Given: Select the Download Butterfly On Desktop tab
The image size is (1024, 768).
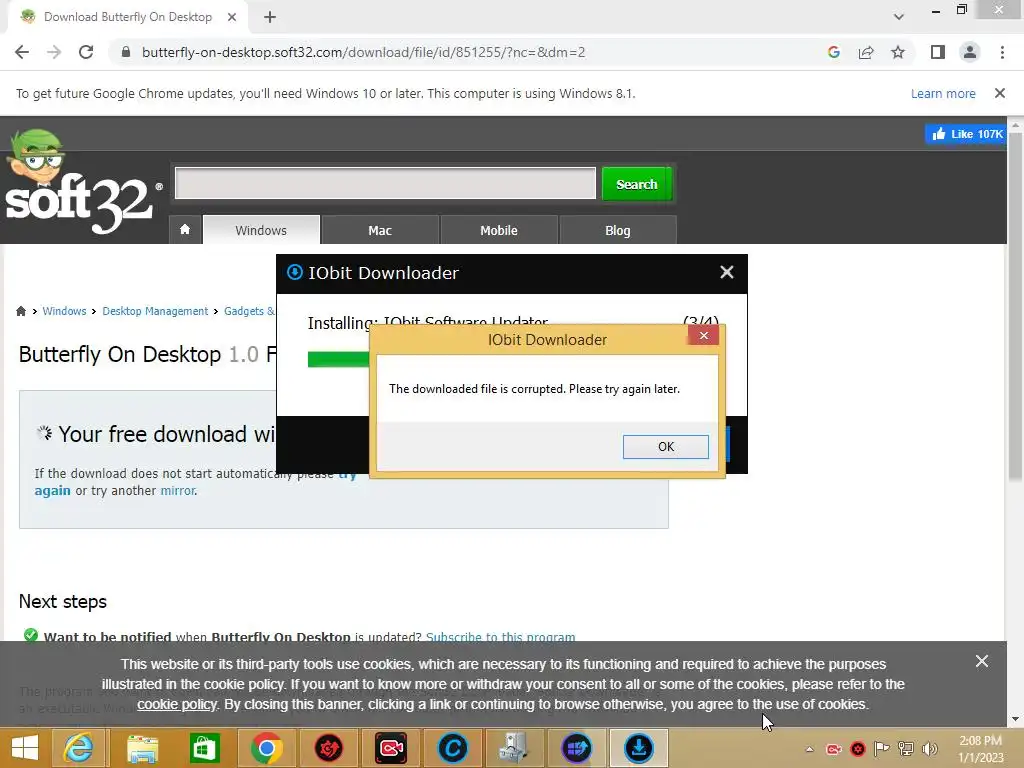Looking at the screenshot, I should (127, 17).
